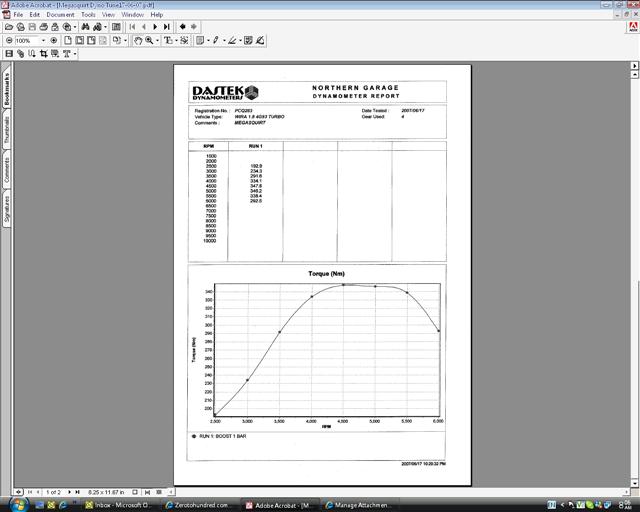Click the Open file folder icon

click(x=10, y=27)
